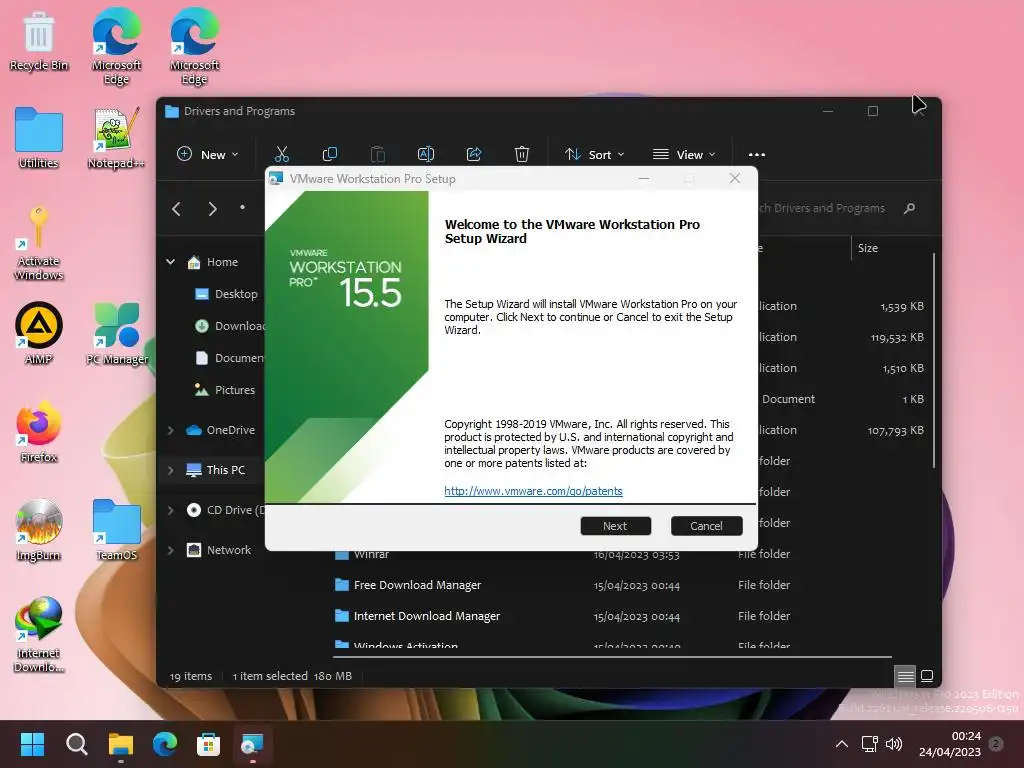The image size is (1024, 768).
Task: Open the vmware.com patents link
Action: 533,491
